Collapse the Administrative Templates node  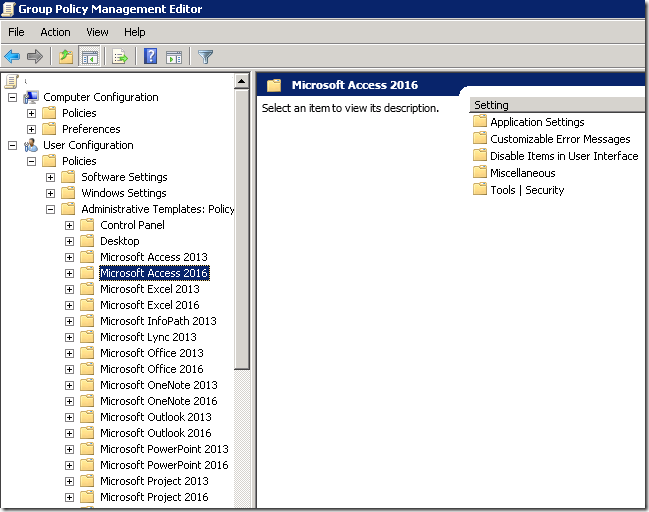[x=50, y=209]
